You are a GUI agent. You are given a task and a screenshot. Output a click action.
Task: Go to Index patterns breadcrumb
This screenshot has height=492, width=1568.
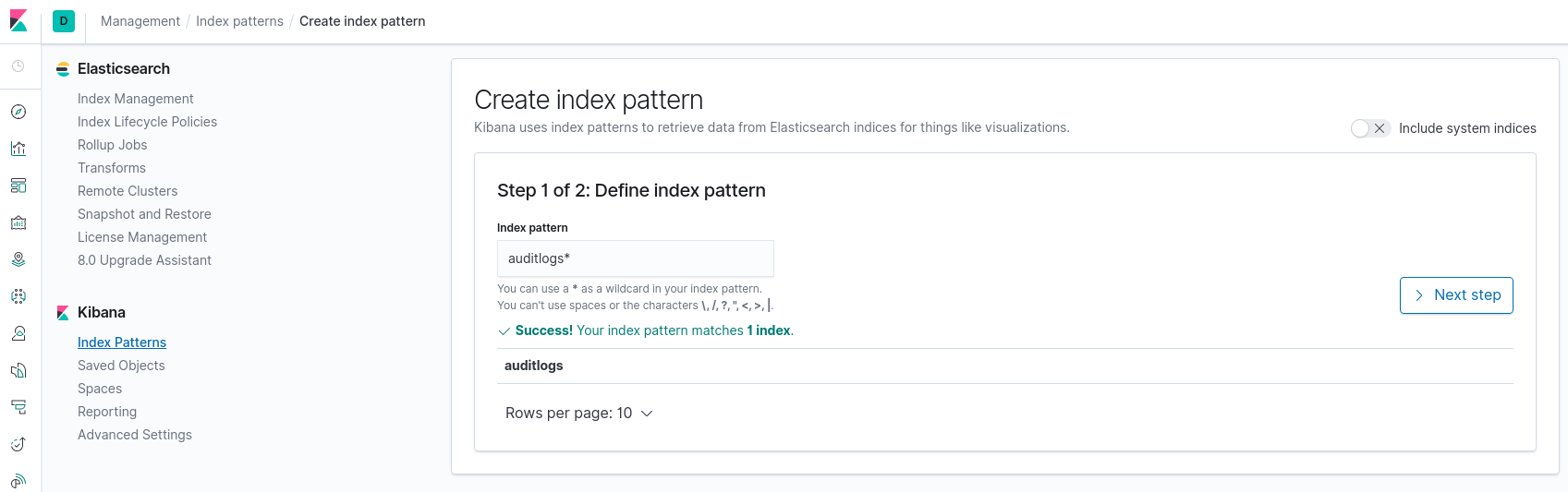(239, 21)
